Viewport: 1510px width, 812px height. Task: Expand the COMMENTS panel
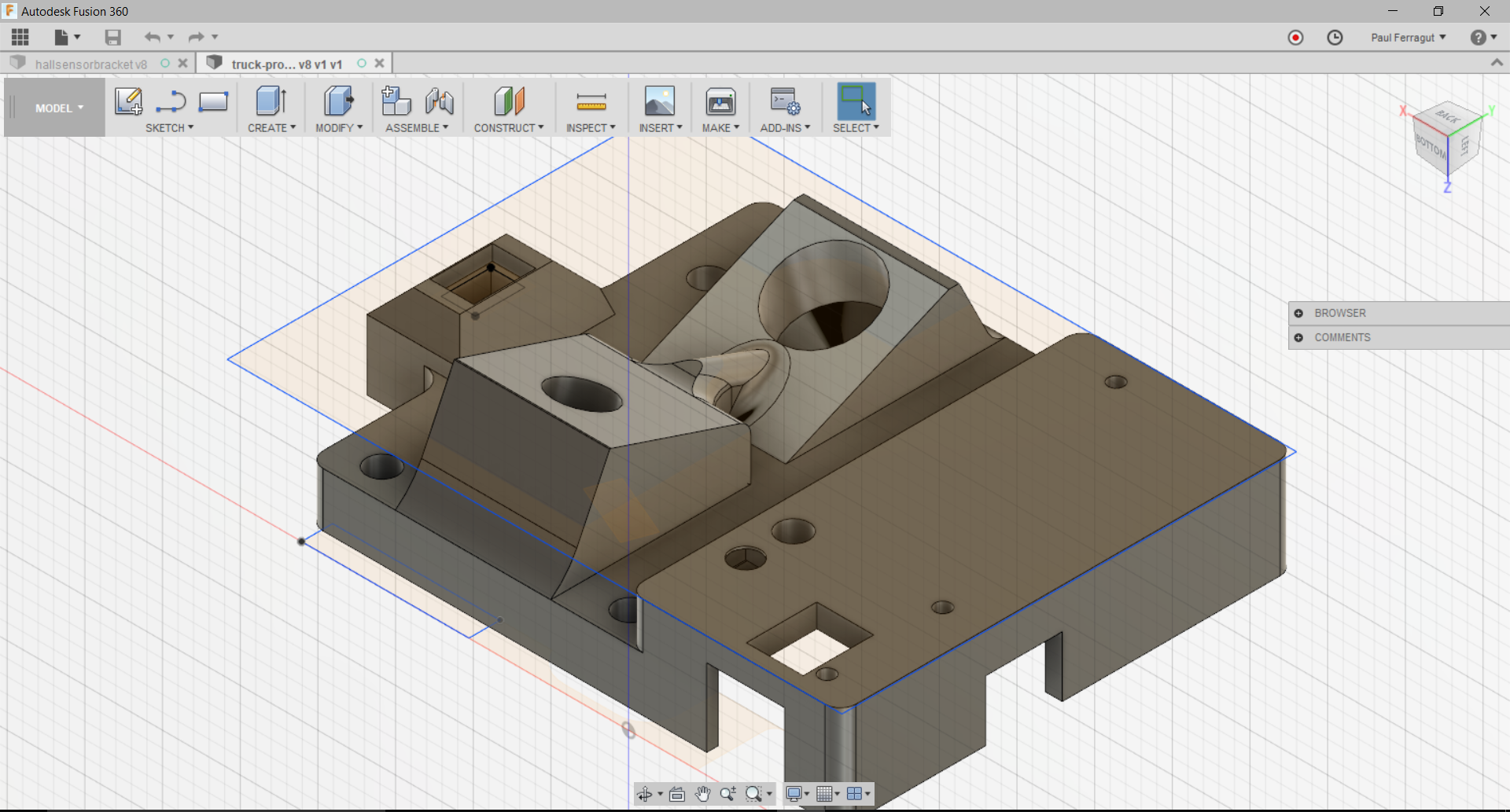[1298, 337]
